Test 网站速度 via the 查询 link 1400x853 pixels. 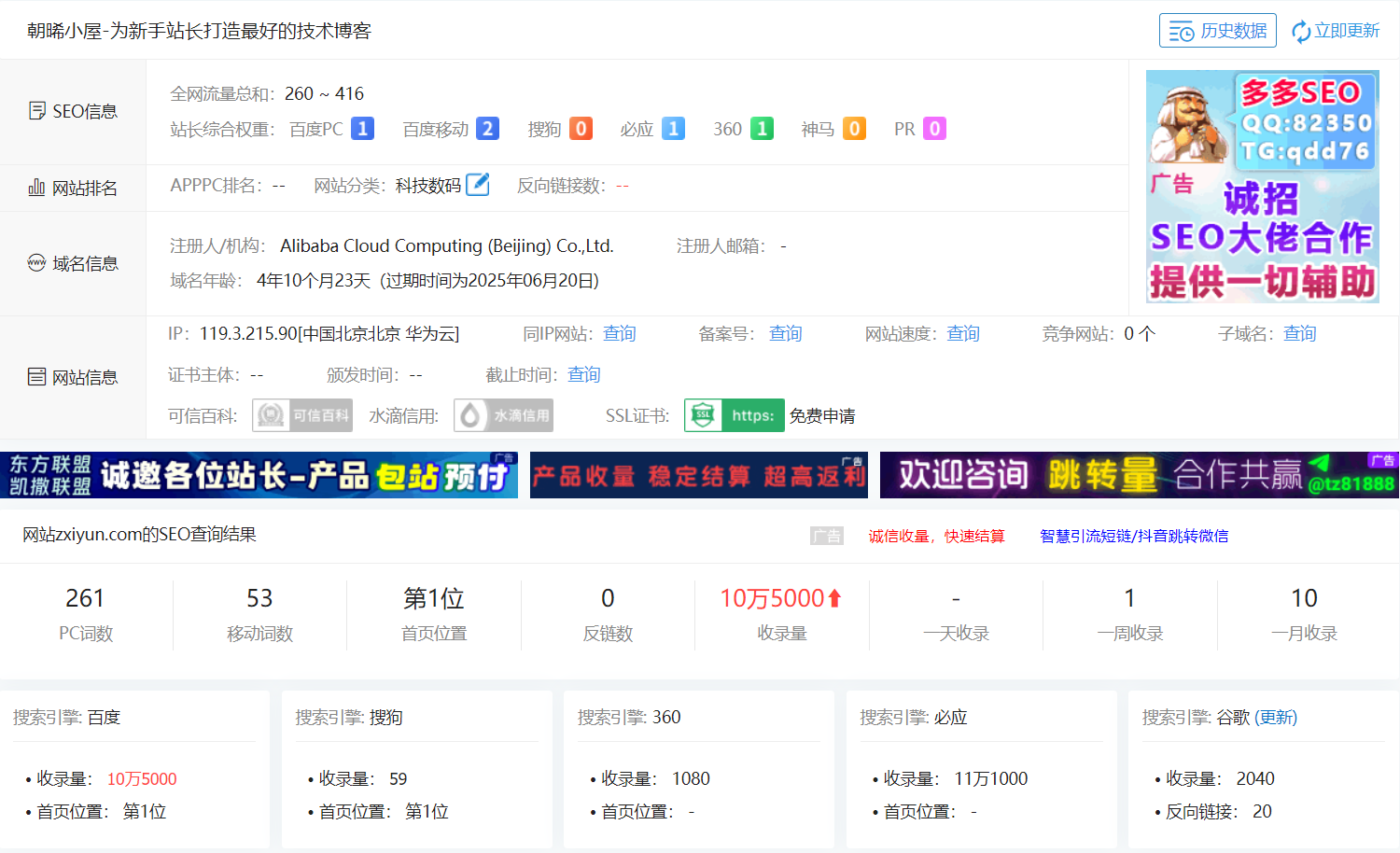pos(962,333)
